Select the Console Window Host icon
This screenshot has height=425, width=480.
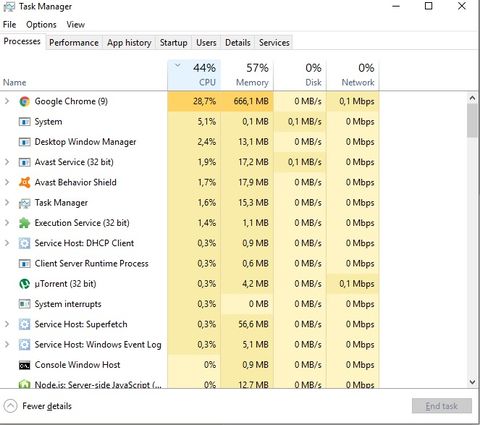24,365
